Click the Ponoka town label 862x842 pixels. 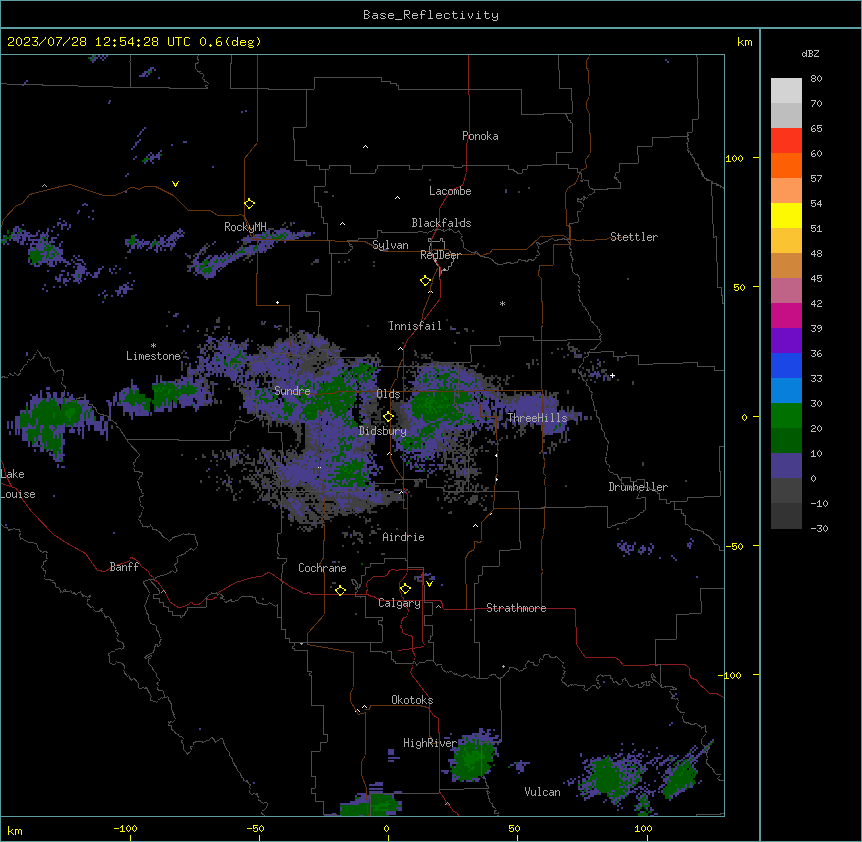point(480,136)
